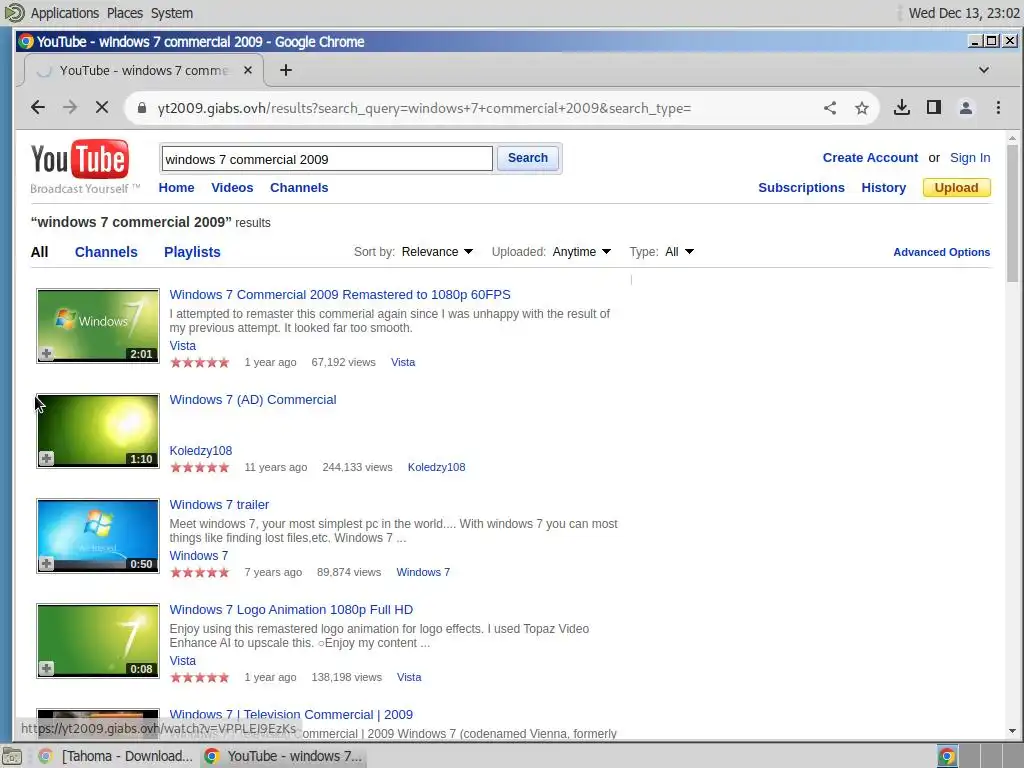Select the All results tab
This screenshot has height=768, width=1024.
coord(39,252)
